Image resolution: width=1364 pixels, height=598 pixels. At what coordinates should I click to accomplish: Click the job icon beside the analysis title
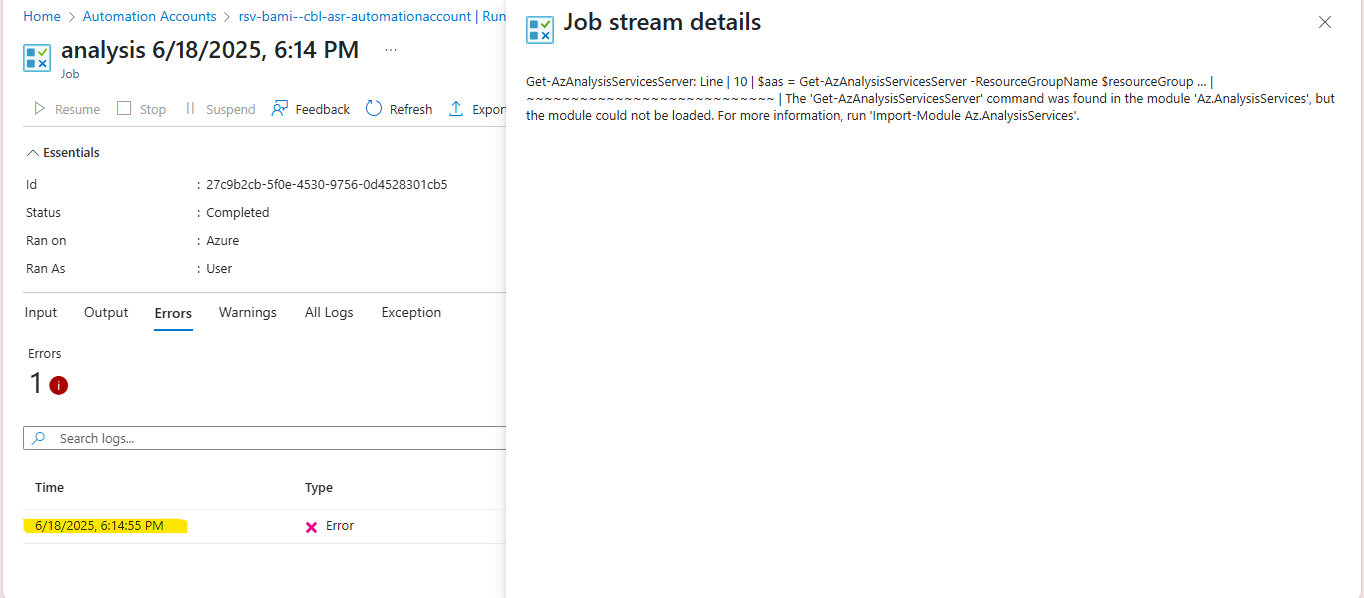37,57
